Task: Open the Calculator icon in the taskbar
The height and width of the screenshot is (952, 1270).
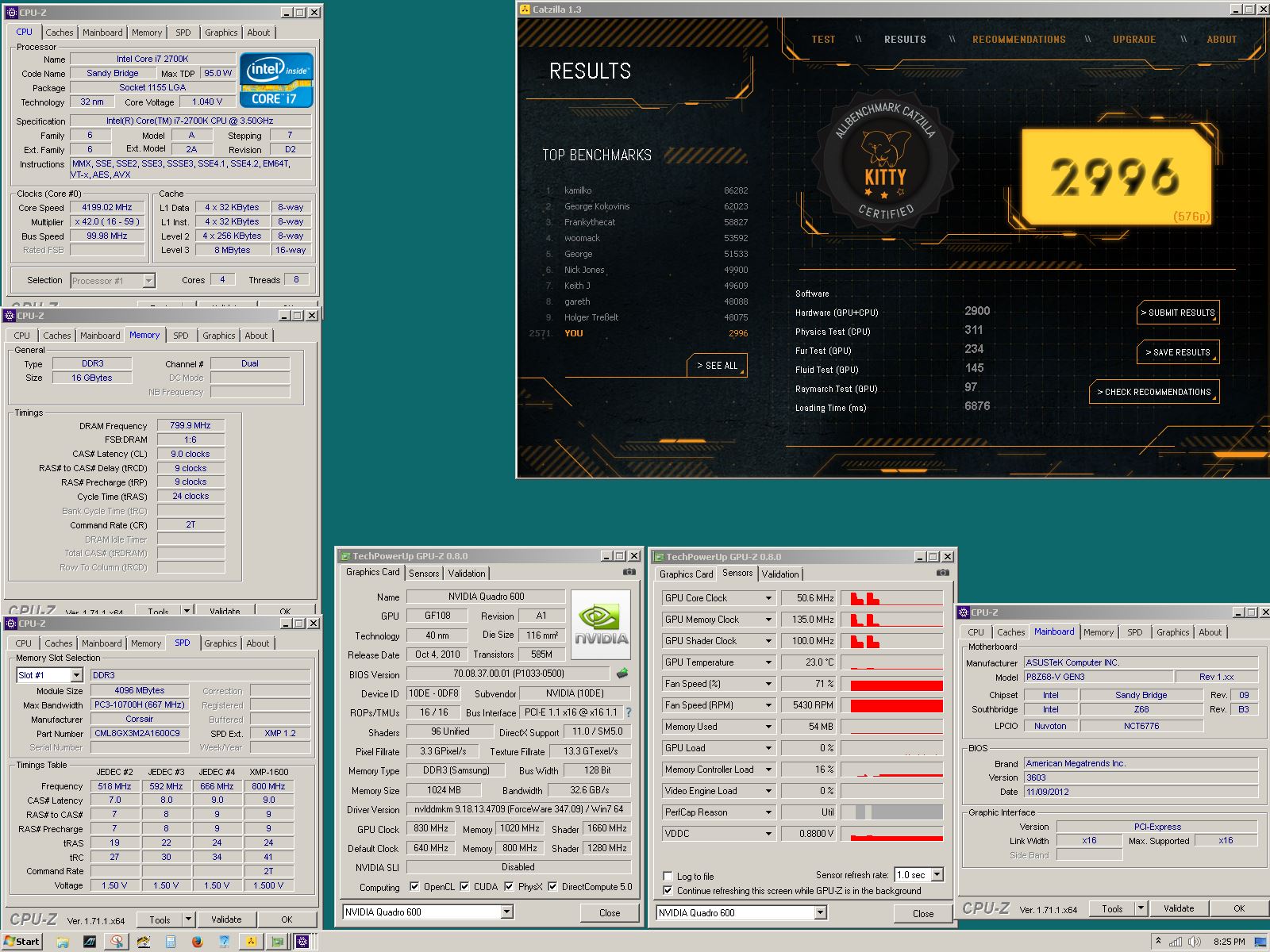Action: coord(170,942)
